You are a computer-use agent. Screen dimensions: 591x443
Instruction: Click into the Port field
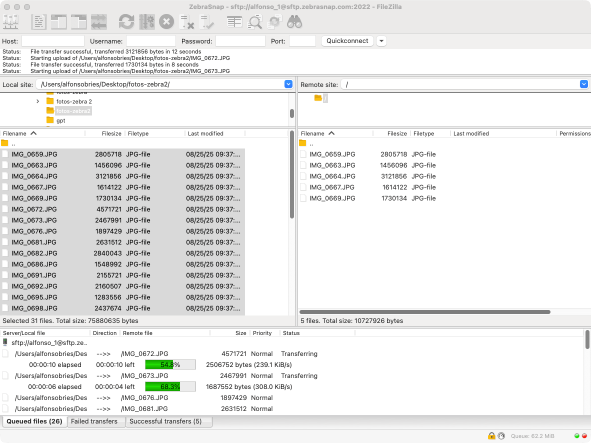(x=302, y=41)
